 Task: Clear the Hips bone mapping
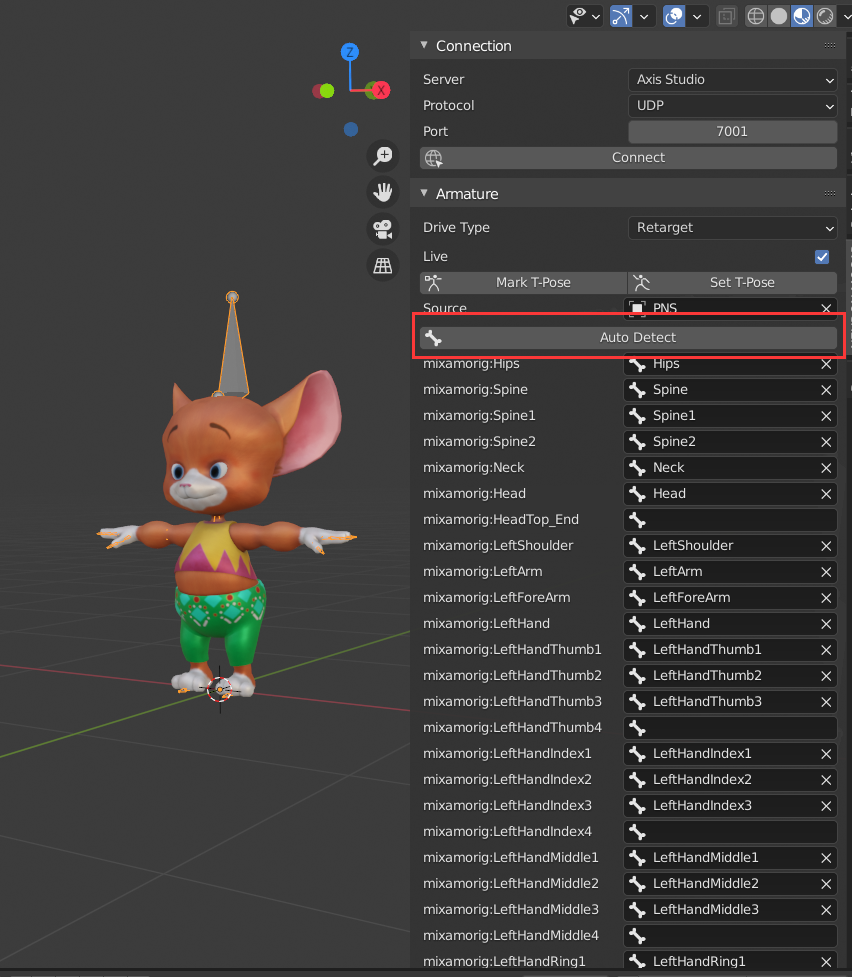point(826,365)
